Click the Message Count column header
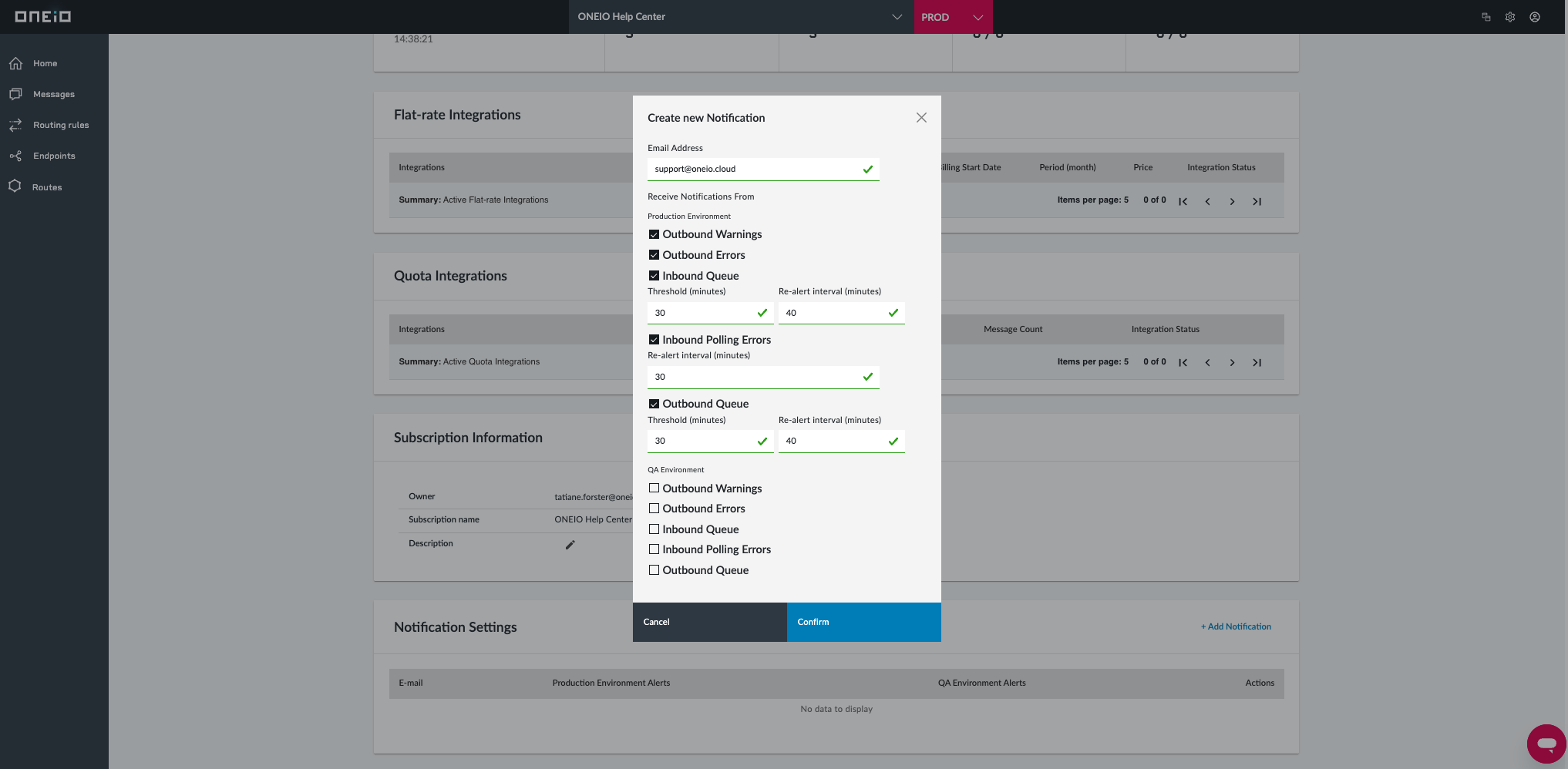 point(1013,329)
